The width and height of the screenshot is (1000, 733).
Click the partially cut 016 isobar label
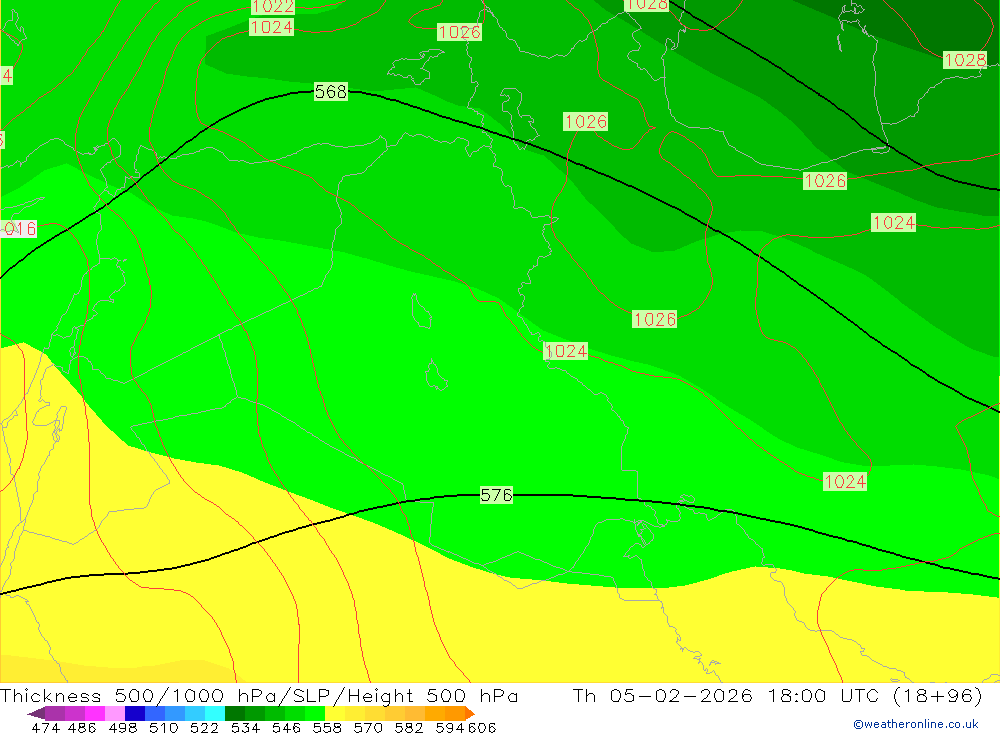click(x=18, y=228)
